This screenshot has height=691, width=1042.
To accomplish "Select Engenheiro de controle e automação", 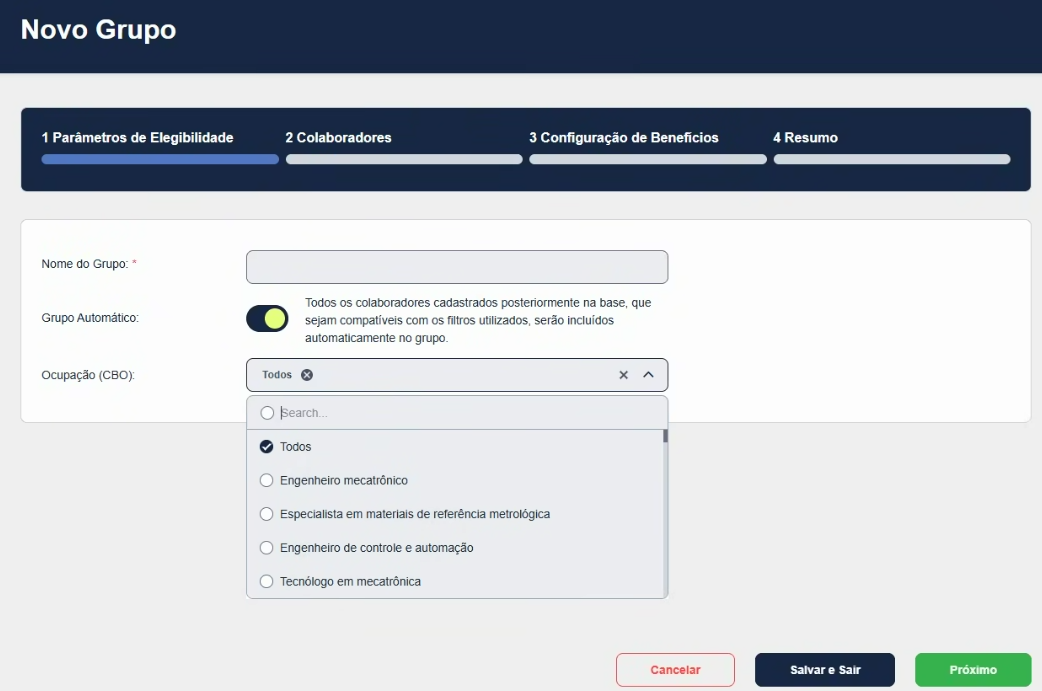I will tap(457, 547).
